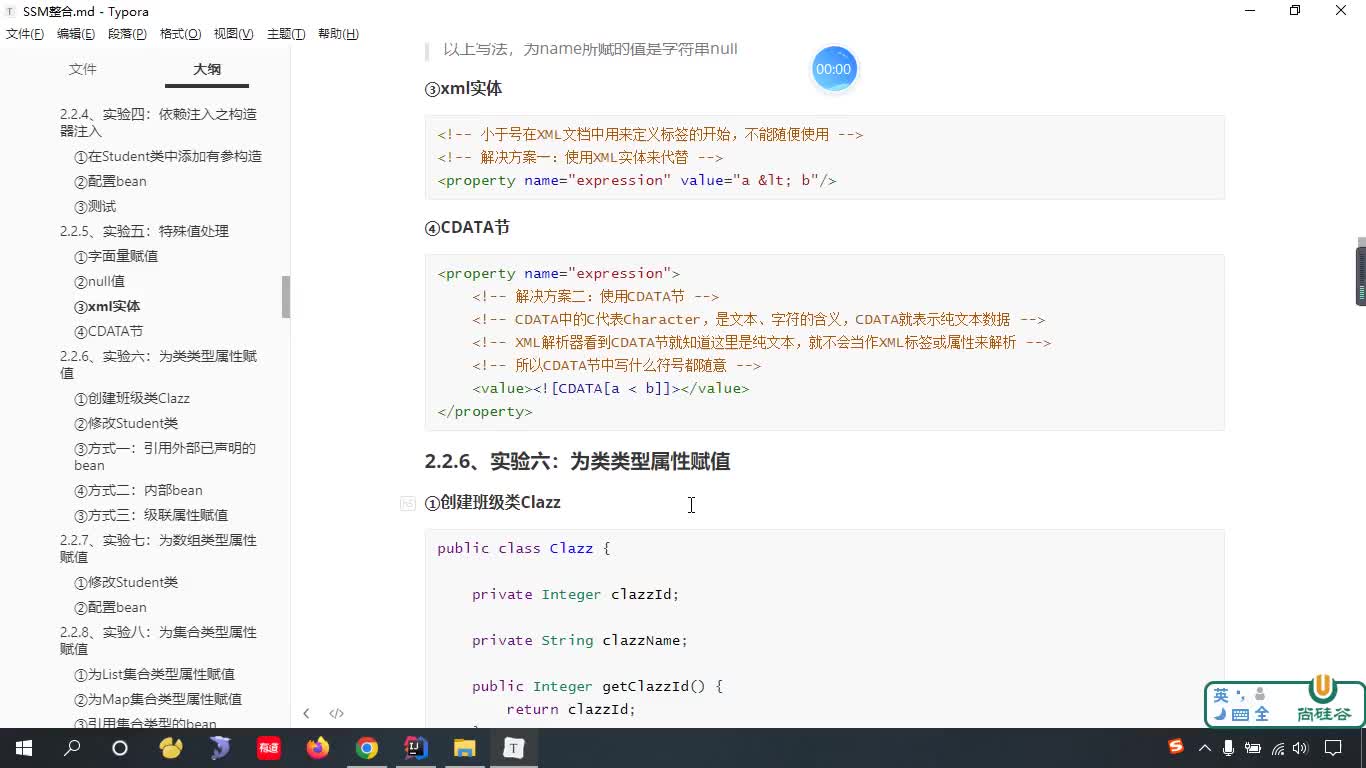Open the 视图(V) menu

click(x=233, y=34)
